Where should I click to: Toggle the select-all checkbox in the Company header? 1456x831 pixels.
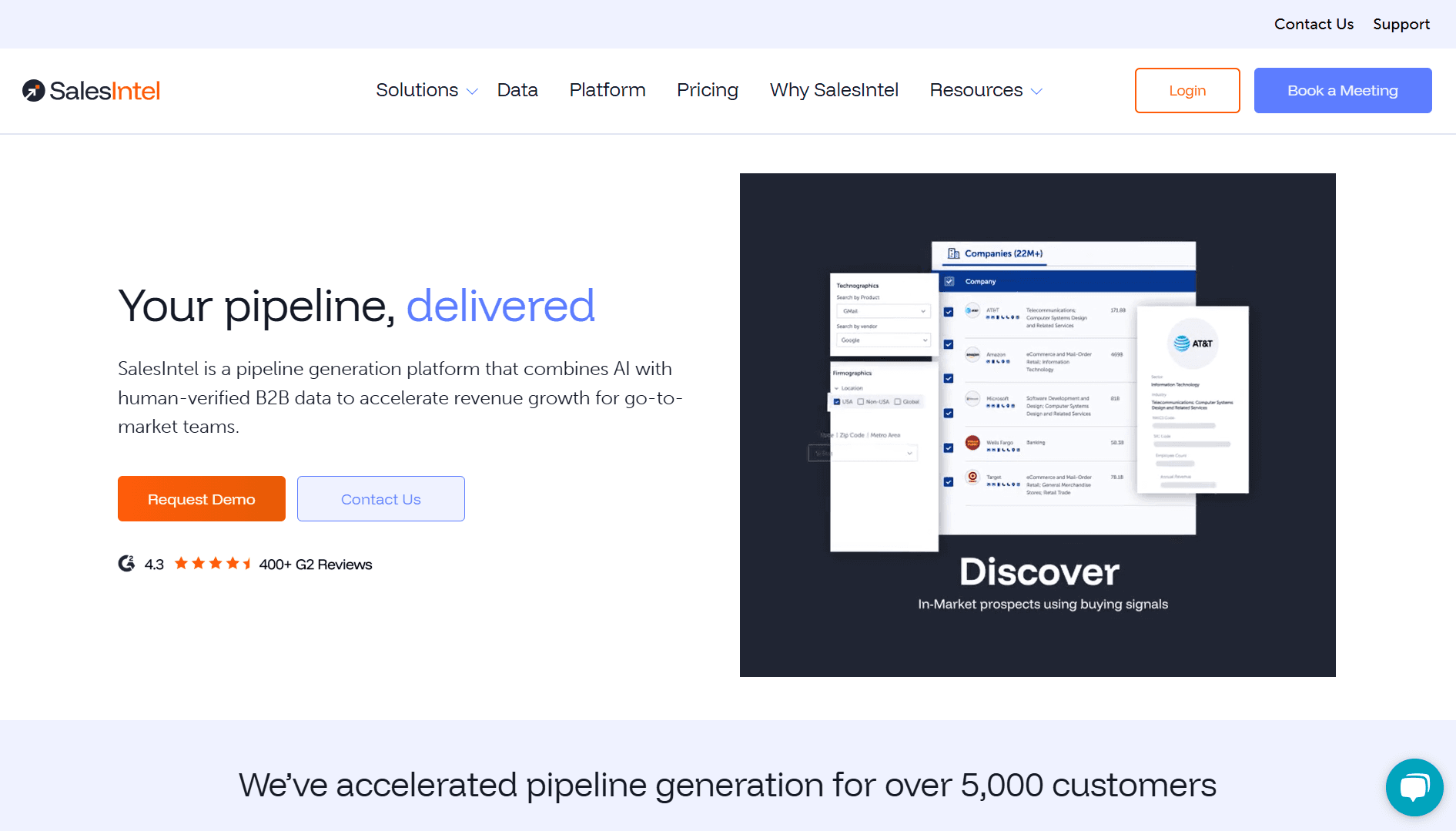(x=949, y=282)
